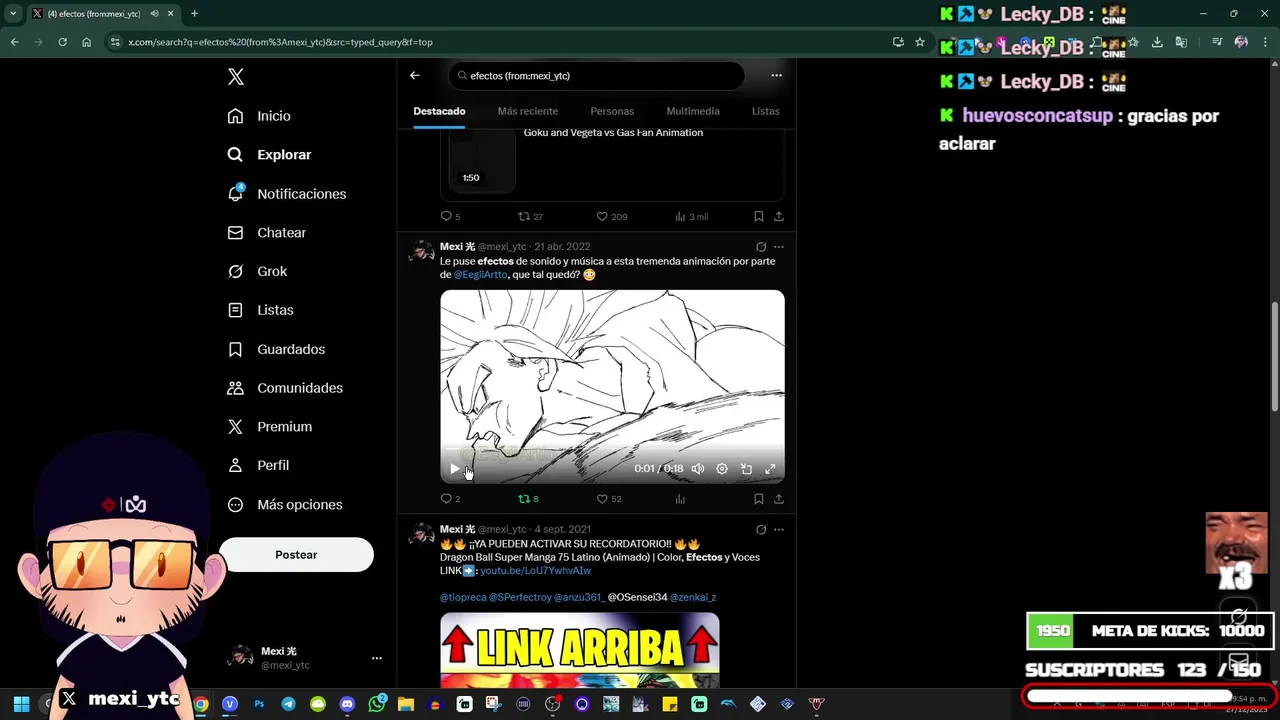Reply to the post with 2 comments
Image resolution: width=1280 pixels, height=720 pixels.
tap(451, 499)
